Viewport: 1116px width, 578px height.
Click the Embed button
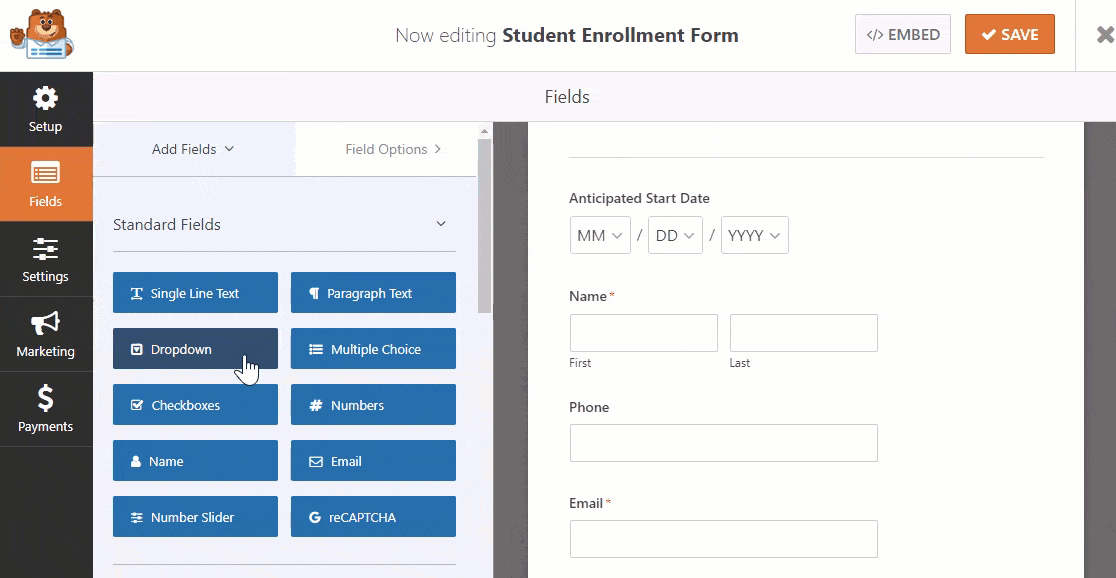tap(902, 34)
